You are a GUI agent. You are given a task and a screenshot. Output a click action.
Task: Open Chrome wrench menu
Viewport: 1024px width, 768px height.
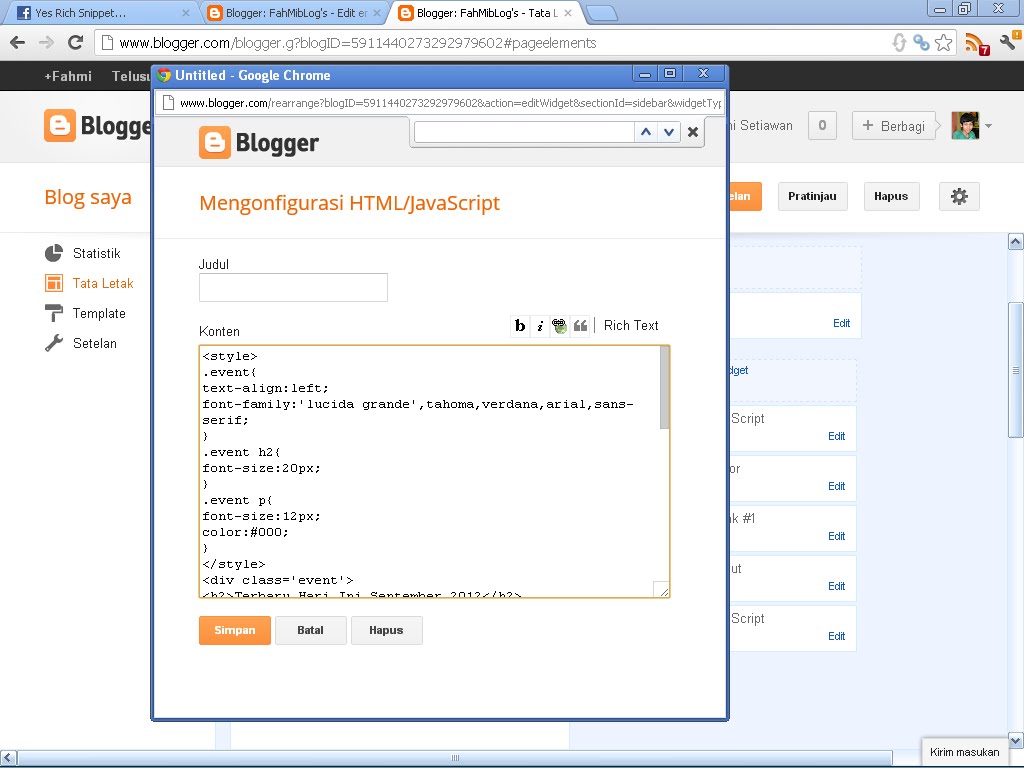click(x=1010, y=42)
